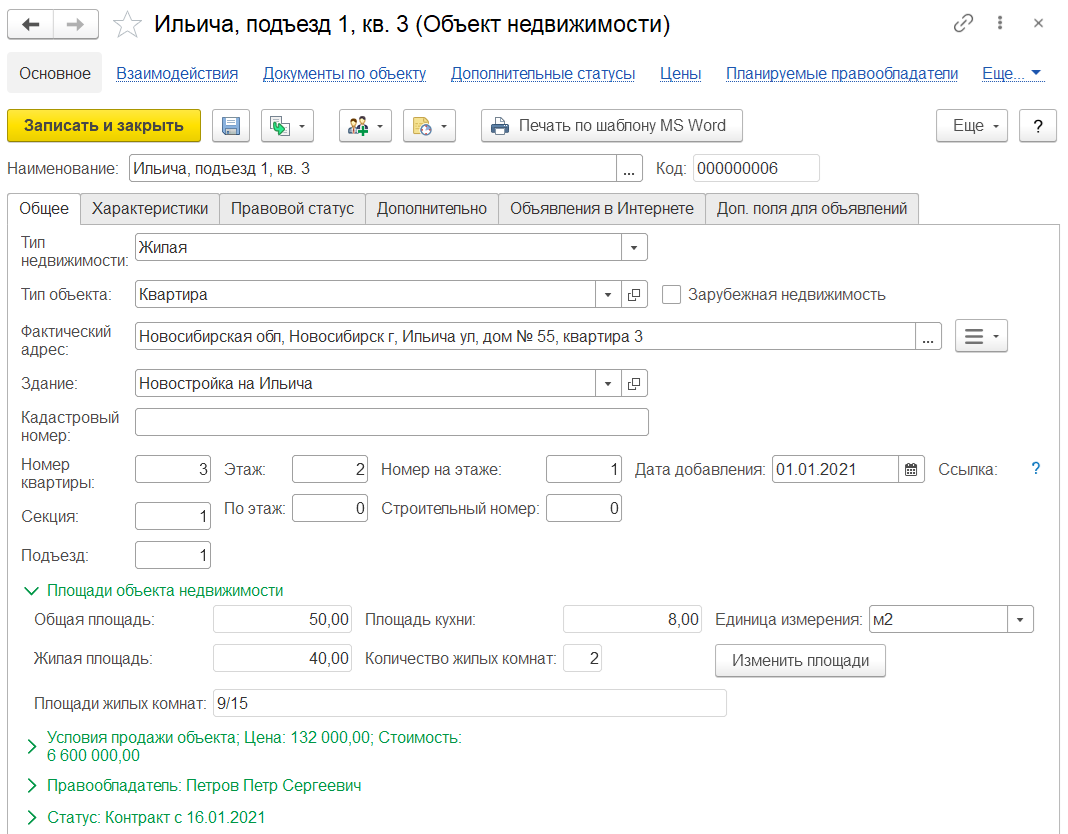Click Площадь кухни value 8,00
1068x834 pixels.
pyautogui.click(x=632, y=619)
